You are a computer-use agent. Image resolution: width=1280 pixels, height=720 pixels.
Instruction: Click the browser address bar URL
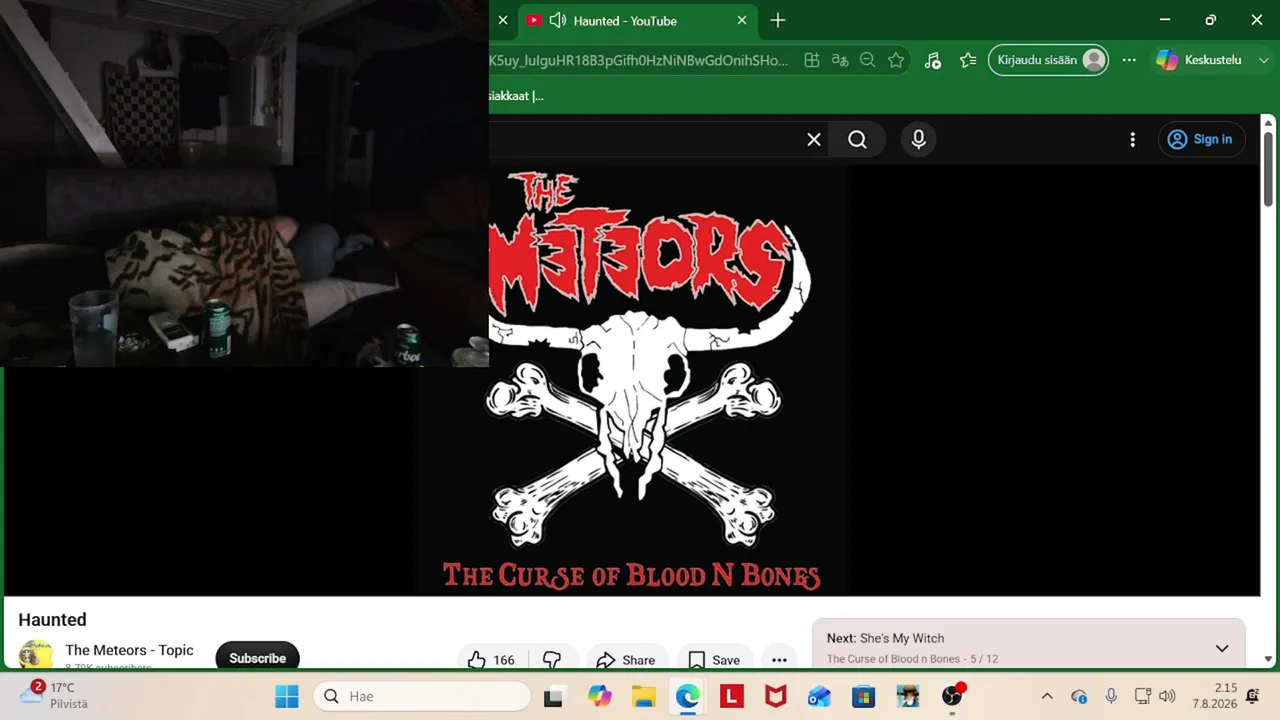click(638, 60)
